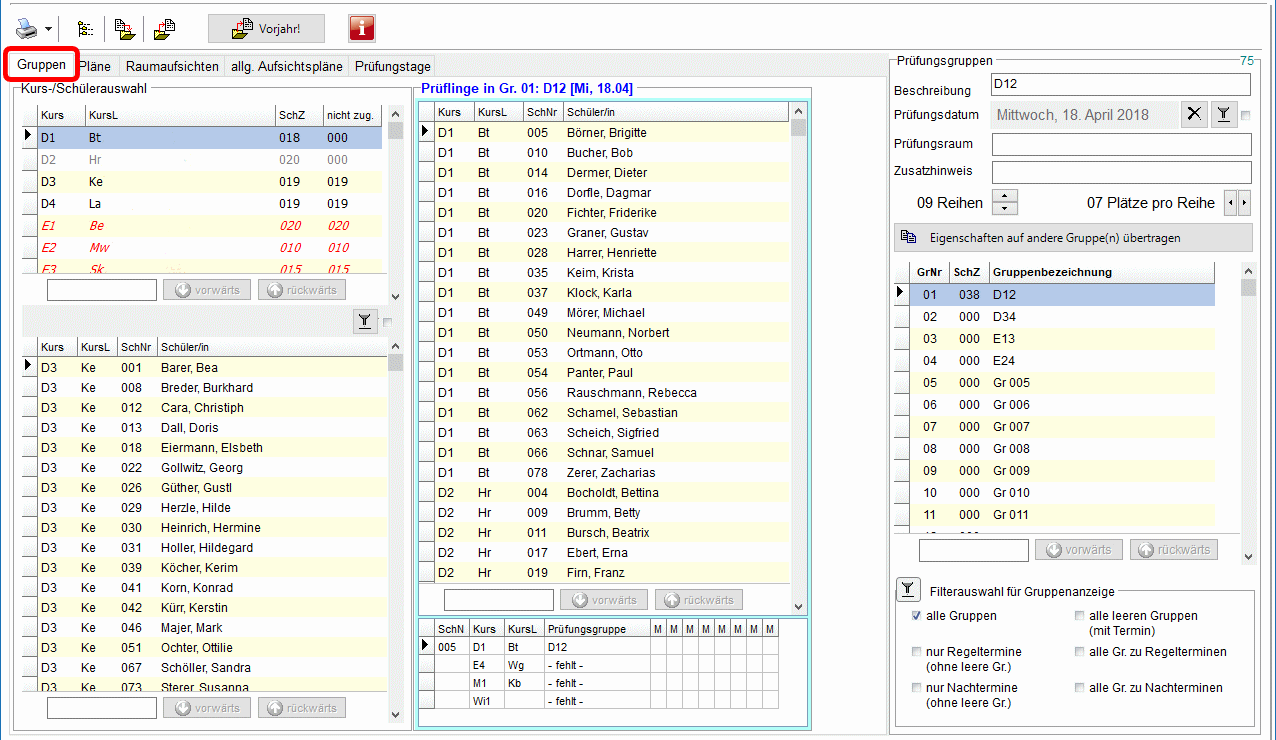Increase the Reihen count with up arrow
The height and width of the screenshot is (740, 1276).
1005,196
